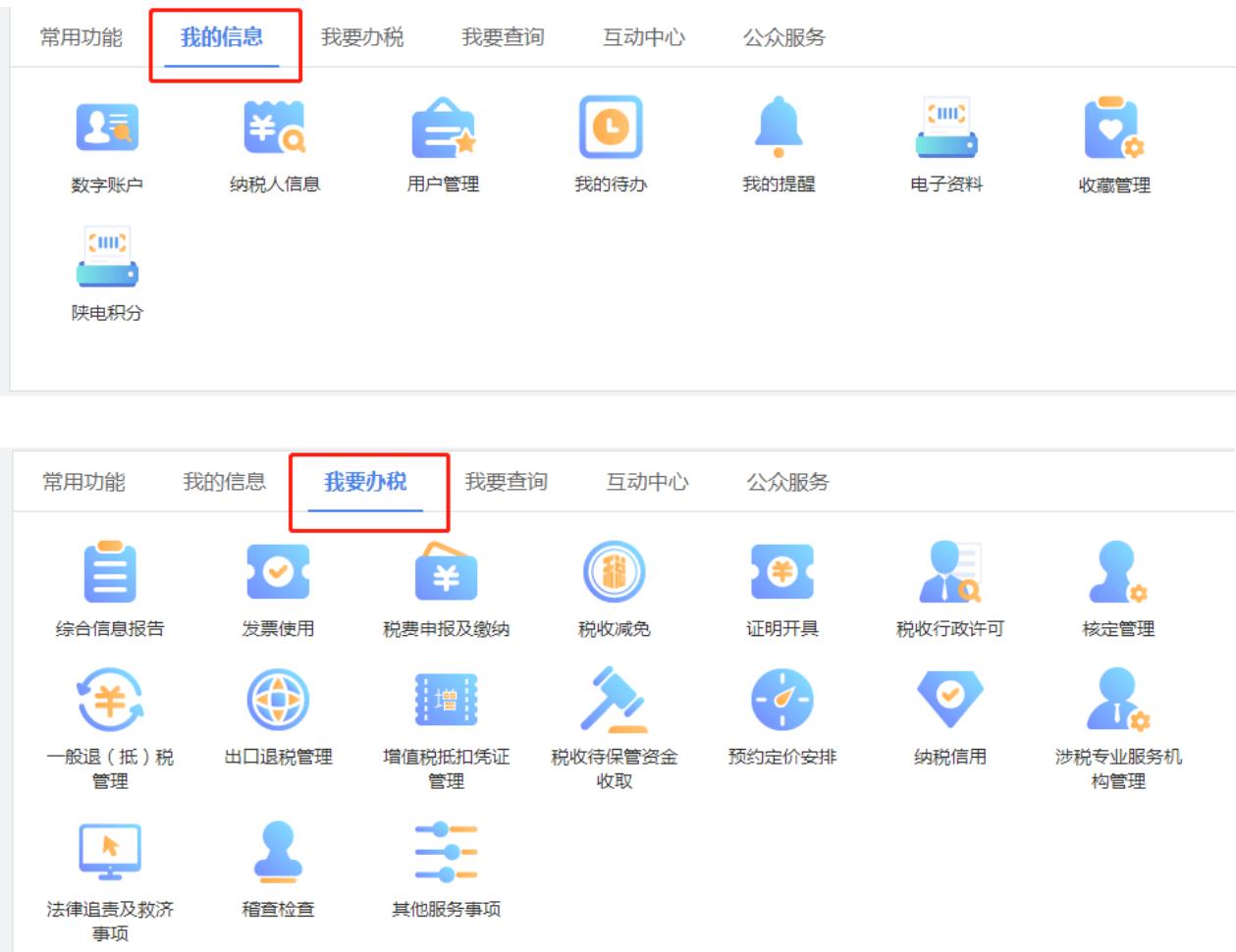Click the 出口退税管理 globe icon

coord(278,700)
